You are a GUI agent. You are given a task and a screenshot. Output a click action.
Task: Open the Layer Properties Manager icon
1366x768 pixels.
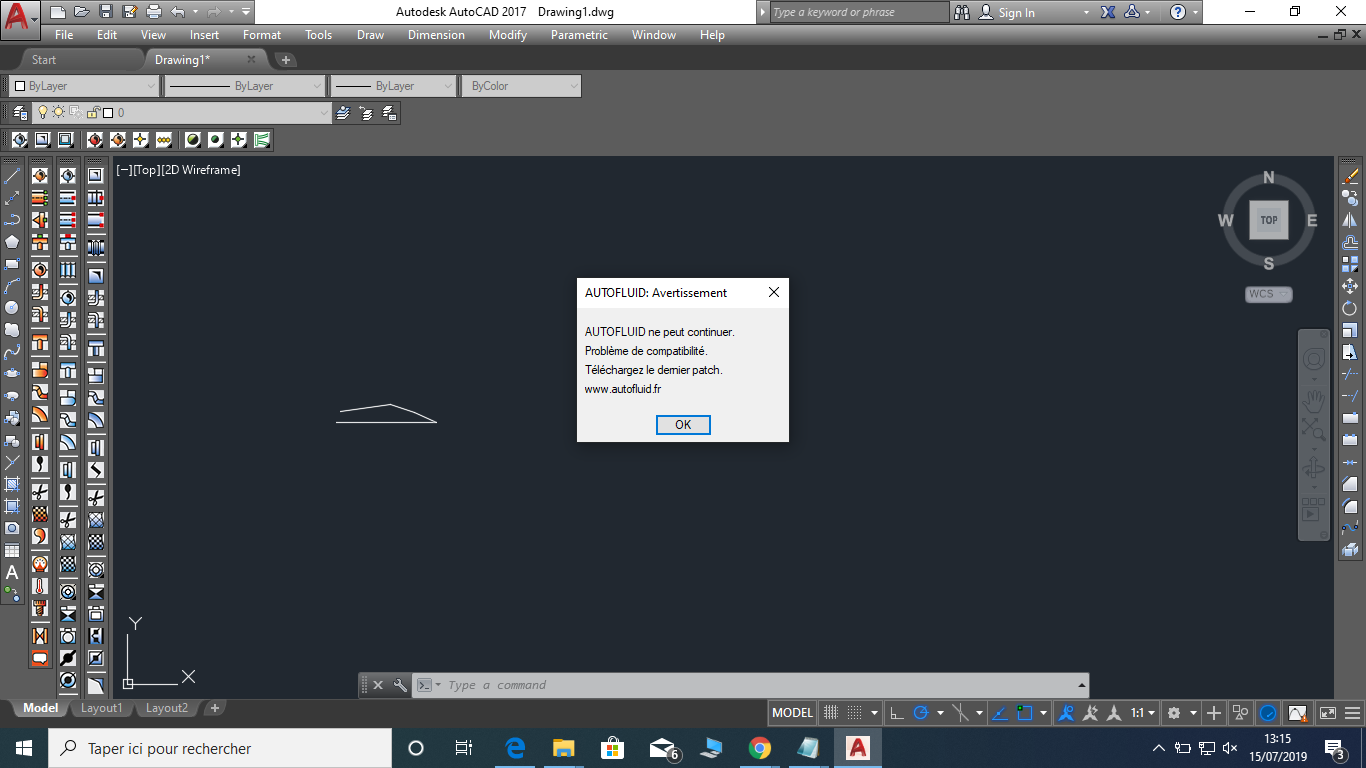coord(20,113)
